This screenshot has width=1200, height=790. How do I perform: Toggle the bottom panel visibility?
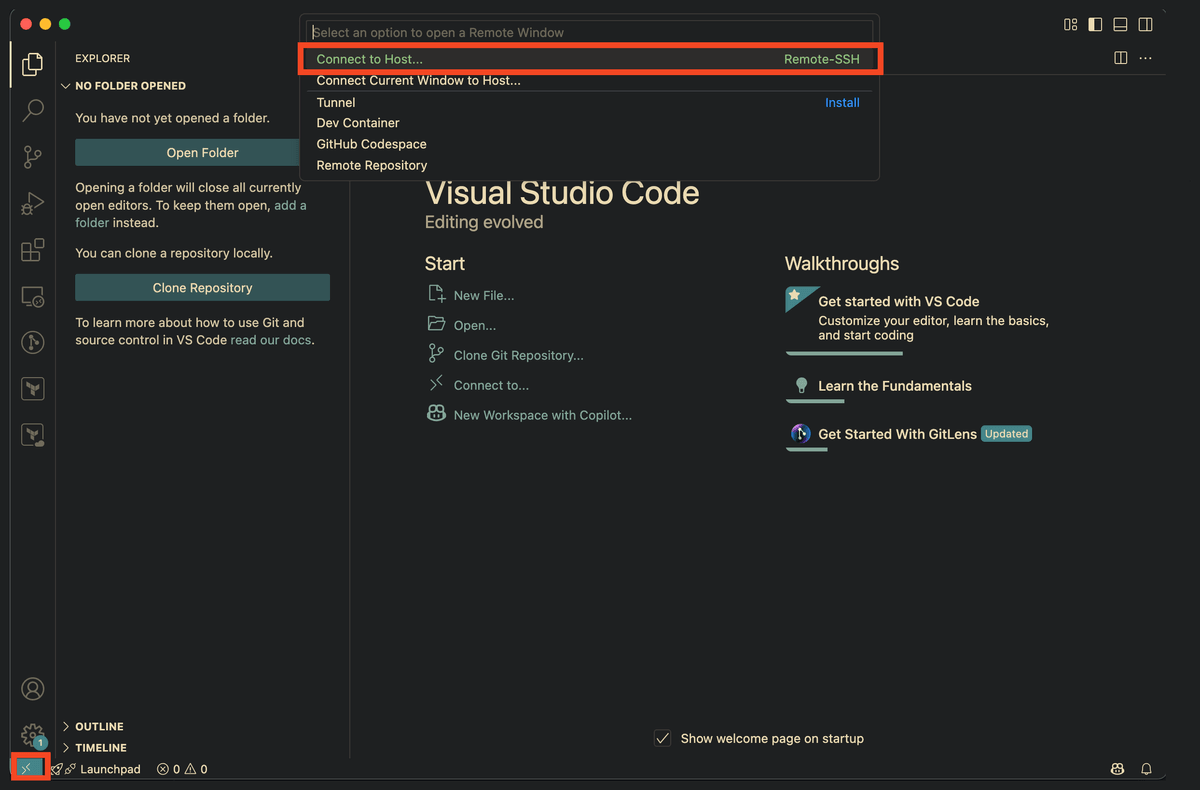pos(1119,23)
